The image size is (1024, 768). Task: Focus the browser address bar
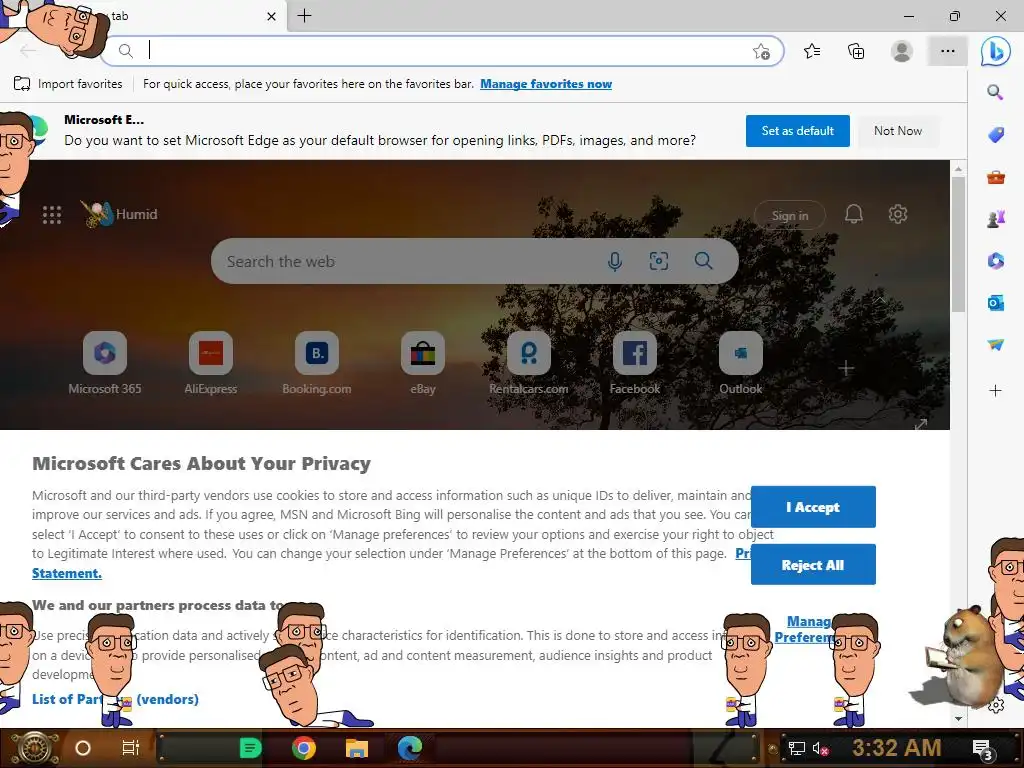pyautogui.click(x=444, y=51)
